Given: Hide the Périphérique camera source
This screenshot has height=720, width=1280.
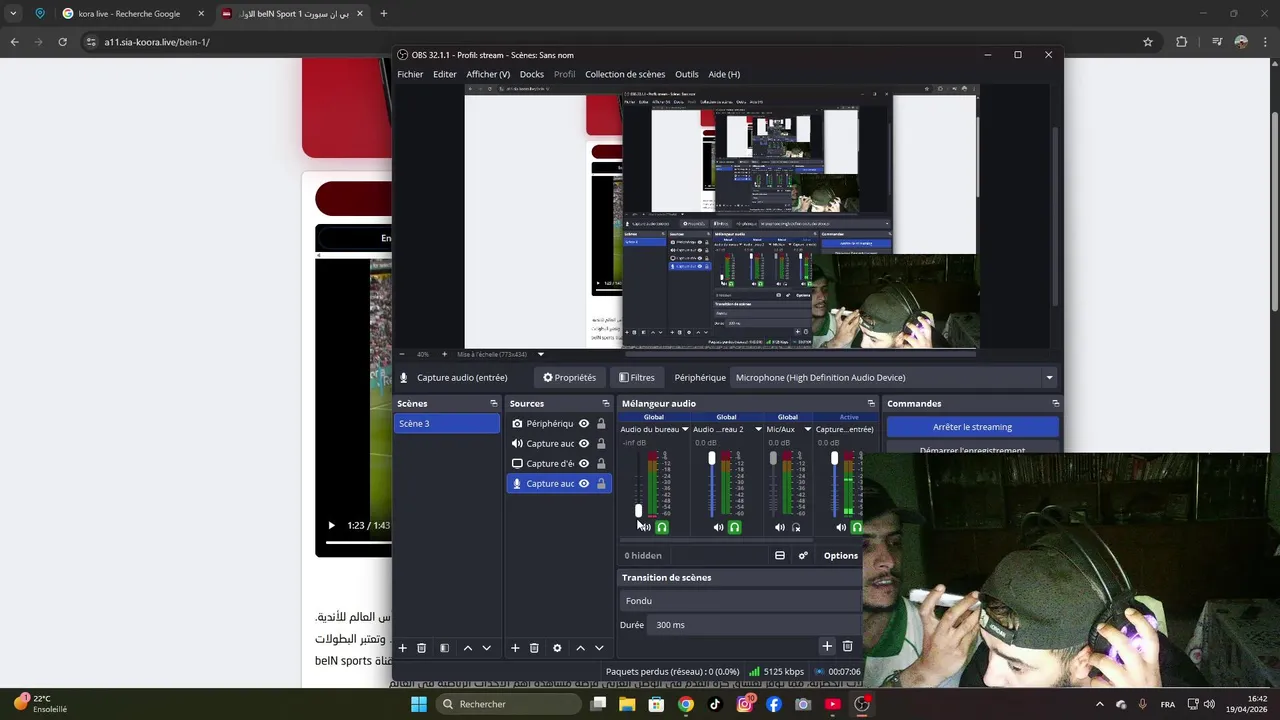Looking at the screenshot, I should click(584, 424).
